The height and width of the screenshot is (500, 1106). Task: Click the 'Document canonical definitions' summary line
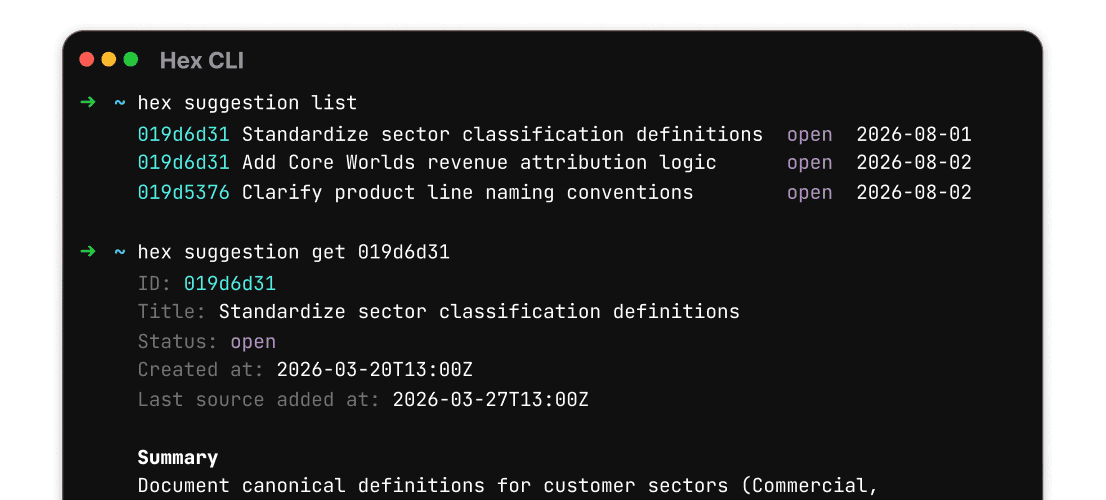point(508,486)
